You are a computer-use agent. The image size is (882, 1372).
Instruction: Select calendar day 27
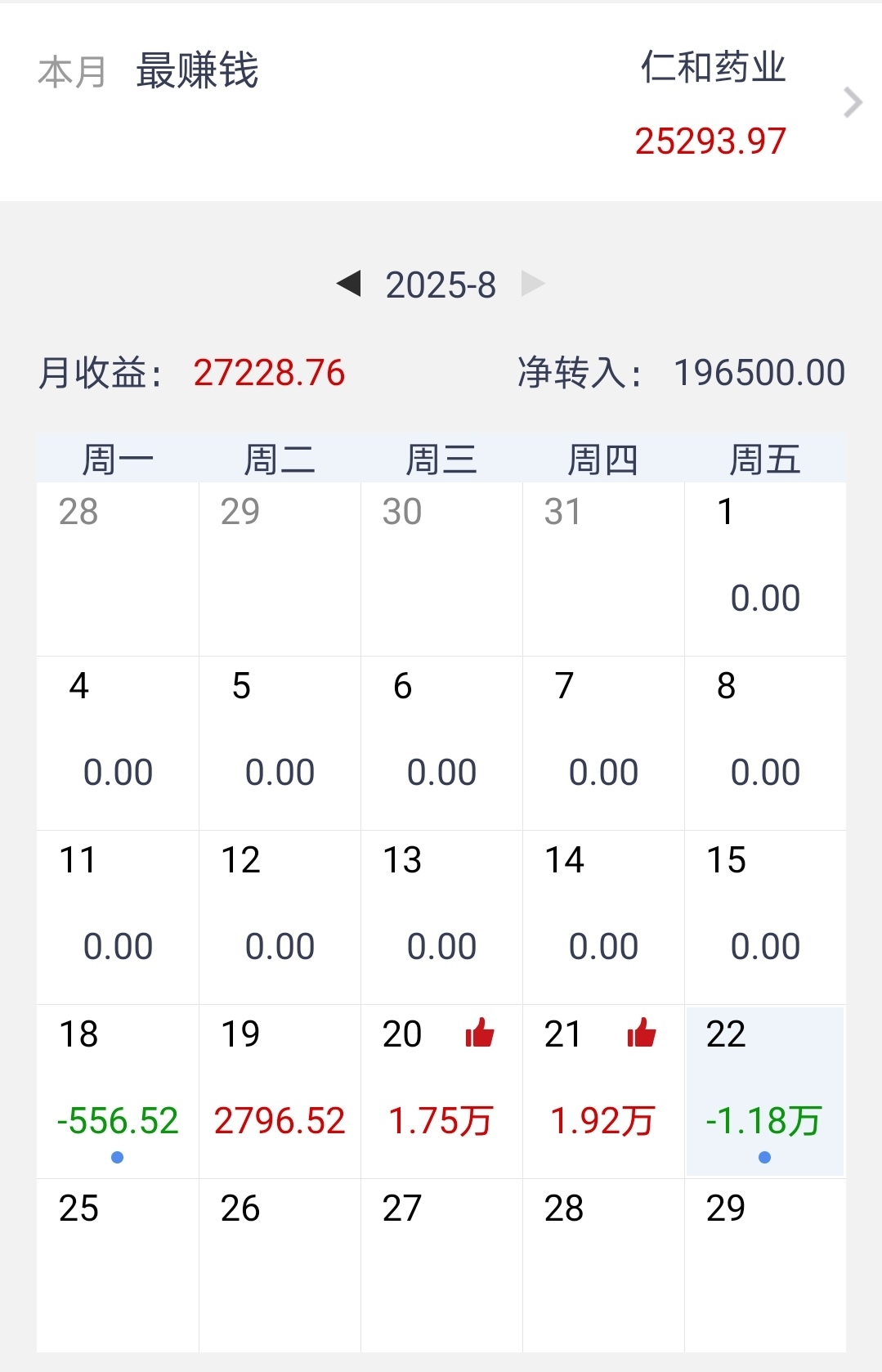[441, 1266]
